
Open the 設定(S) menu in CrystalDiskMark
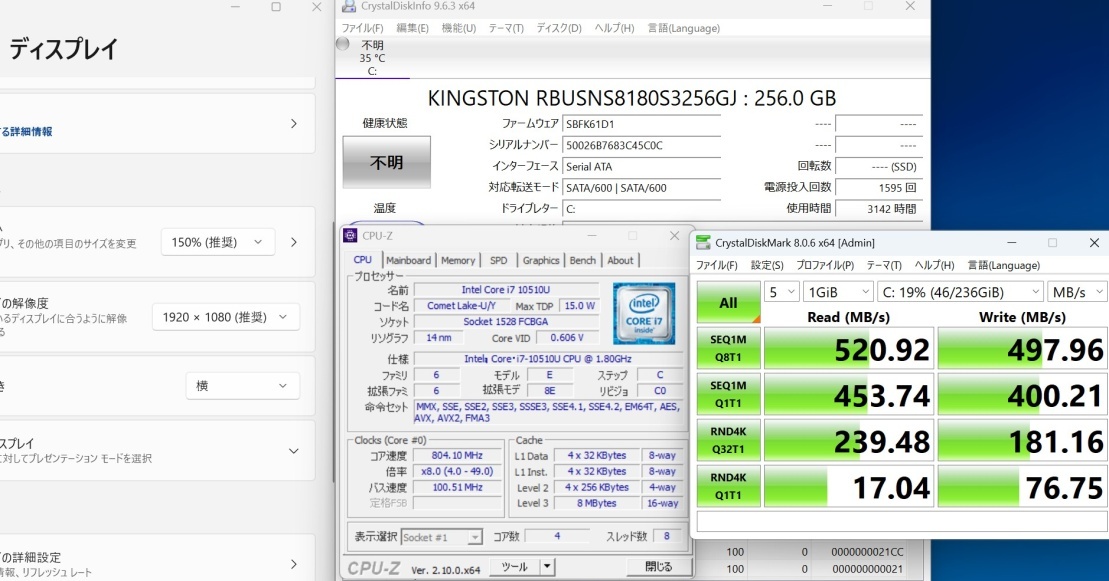(x=767, y=265)
